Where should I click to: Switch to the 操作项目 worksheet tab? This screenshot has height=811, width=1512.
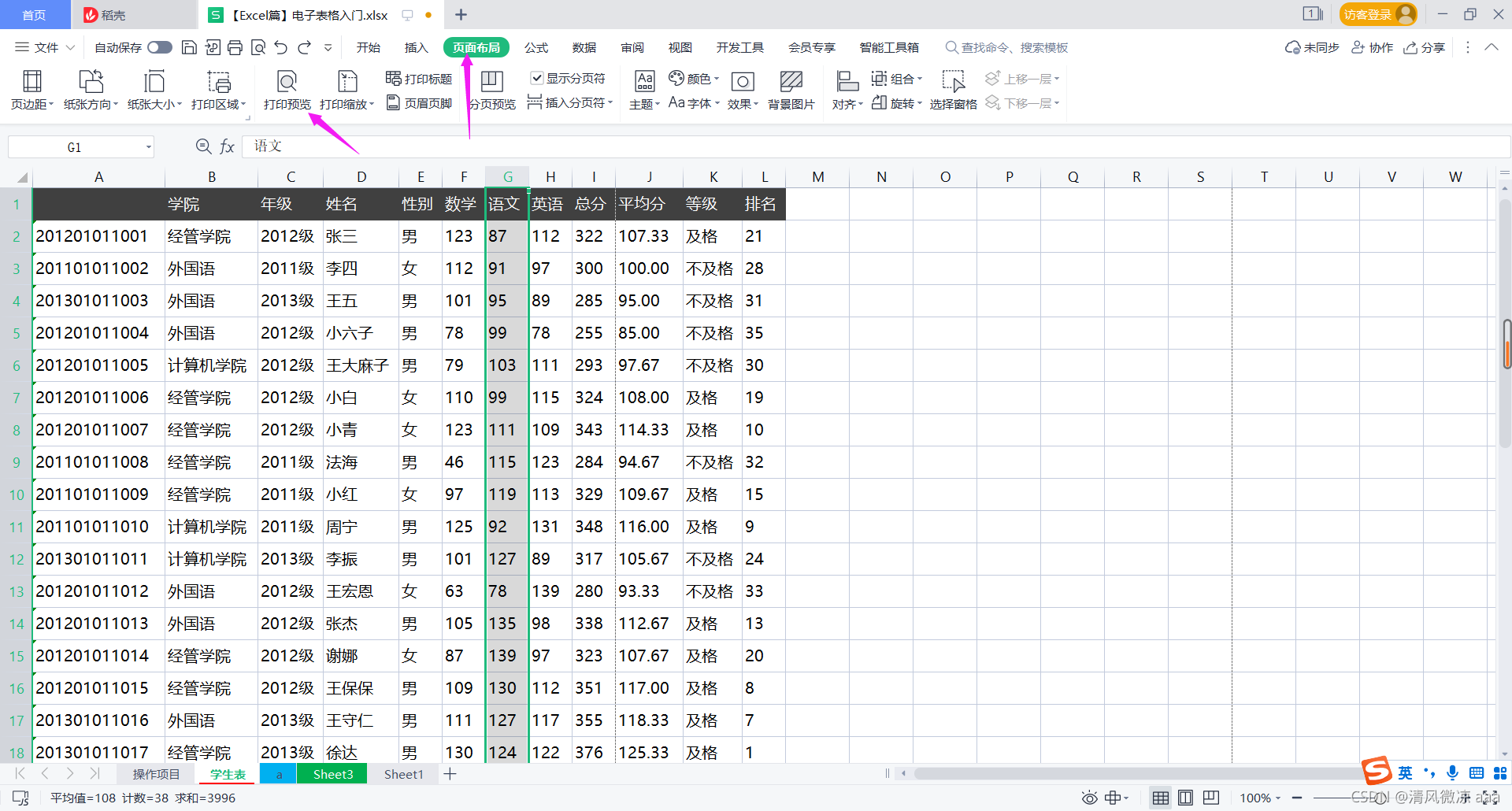(x=156, y=774)
